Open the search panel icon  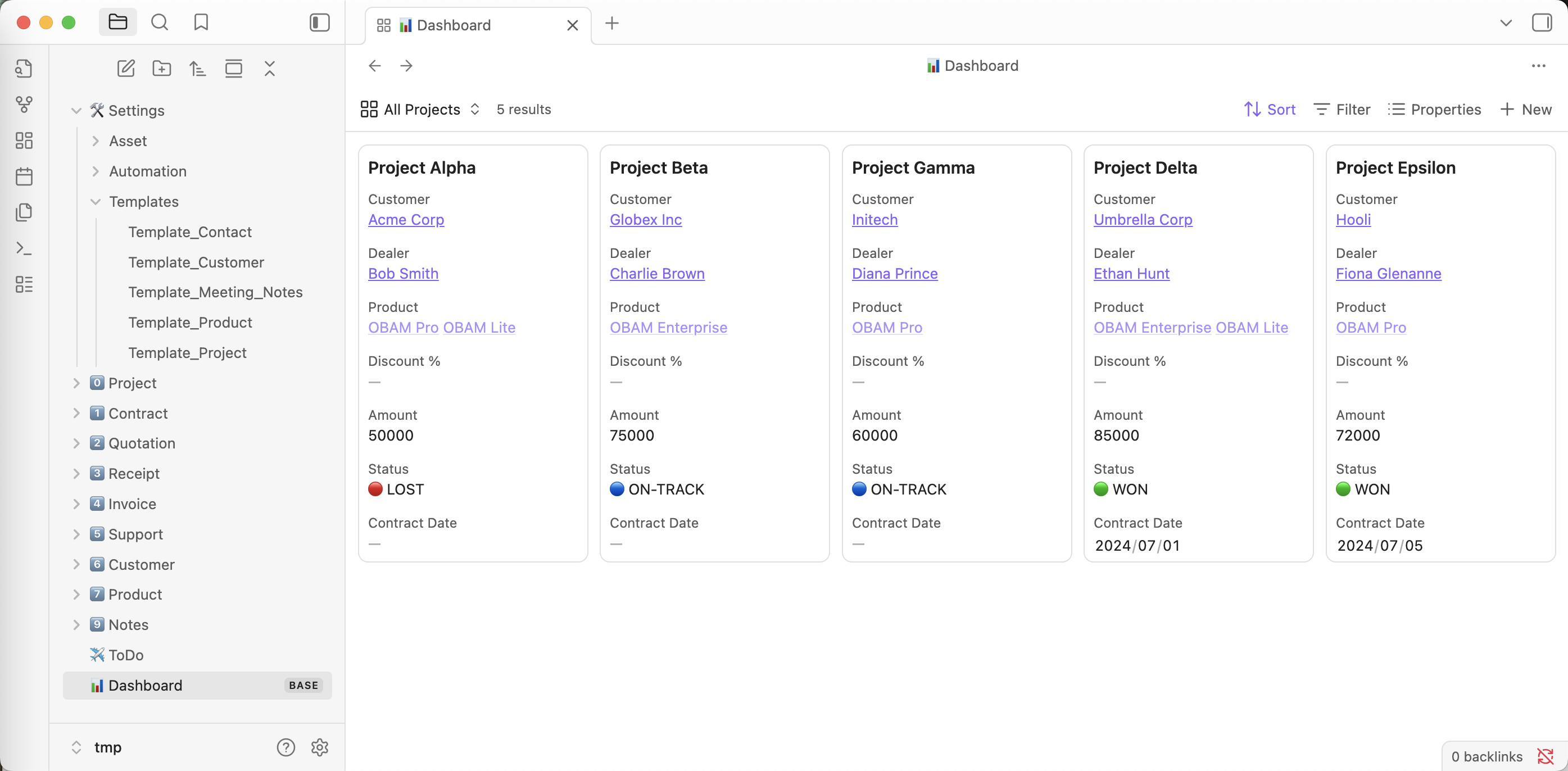coord(160,22)
